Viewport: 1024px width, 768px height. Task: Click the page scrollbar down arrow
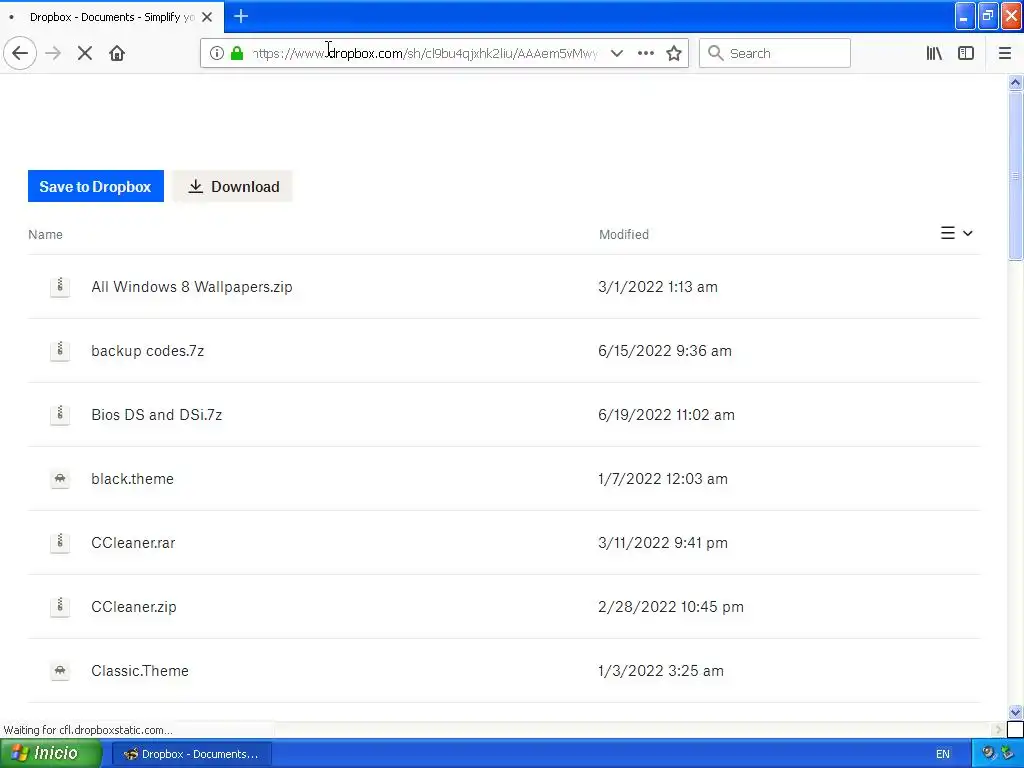click(1015, 712)
